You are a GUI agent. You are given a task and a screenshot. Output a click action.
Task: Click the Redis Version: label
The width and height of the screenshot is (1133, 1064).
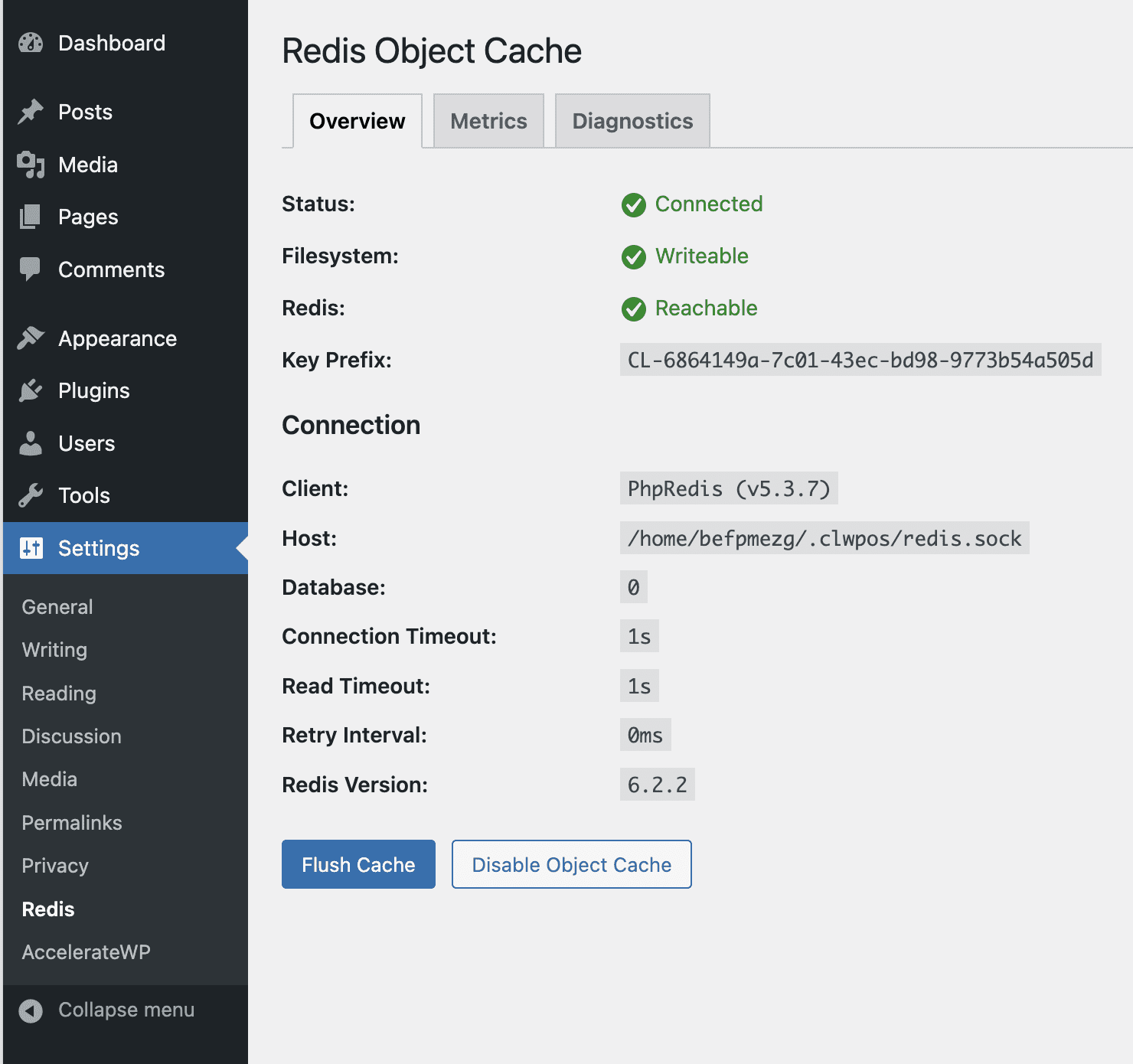pyautogui.click(x=355, y=785)
